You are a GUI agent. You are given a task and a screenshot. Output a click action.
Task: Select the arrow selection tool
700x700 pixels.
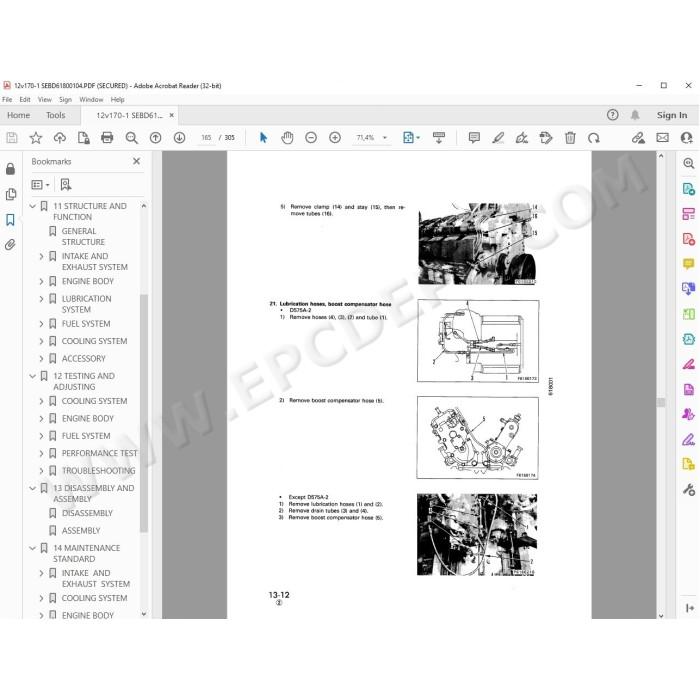pyautogui.click(x=263, y=138)
